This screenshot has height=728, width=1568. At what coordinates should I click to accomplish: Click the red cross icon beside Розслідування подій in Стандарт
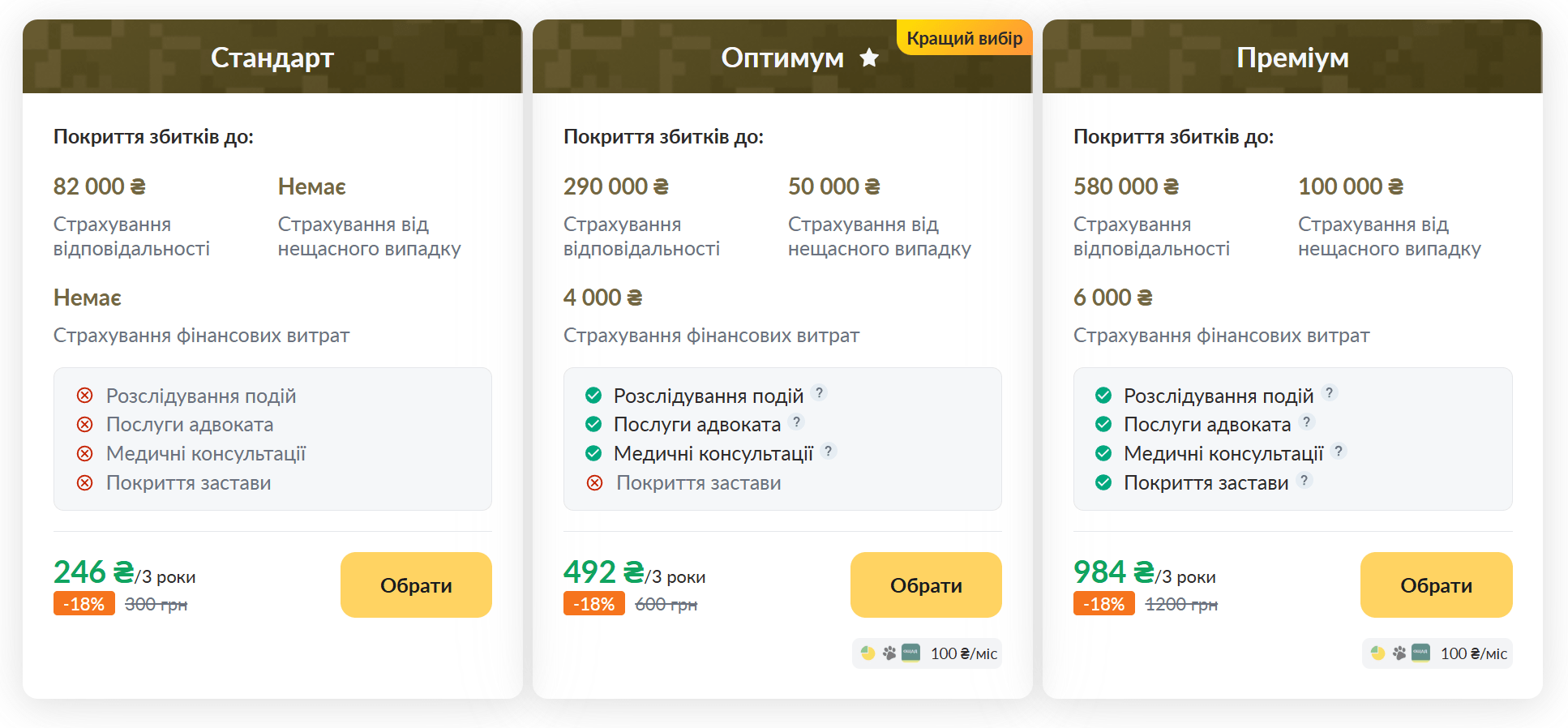coord(84,396)
